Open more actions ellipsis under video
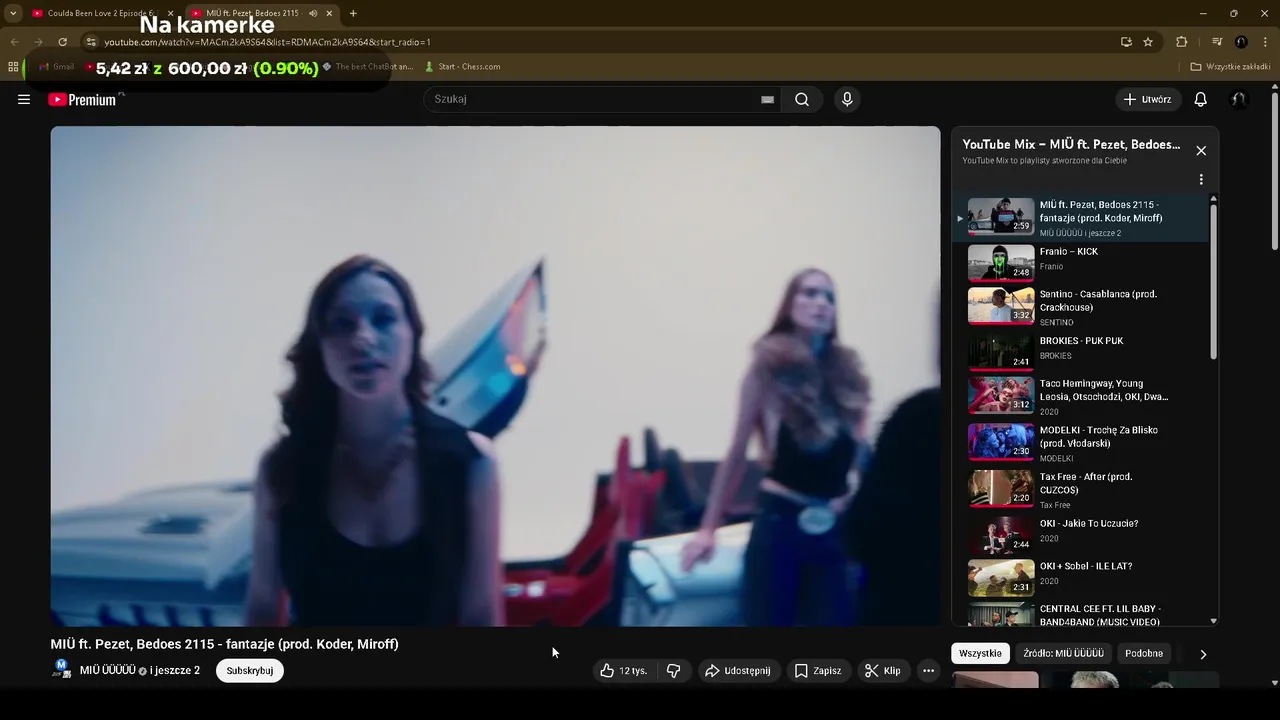This screenshot has width=1280, height=720. pyautogui.click(x=928, y=671)
